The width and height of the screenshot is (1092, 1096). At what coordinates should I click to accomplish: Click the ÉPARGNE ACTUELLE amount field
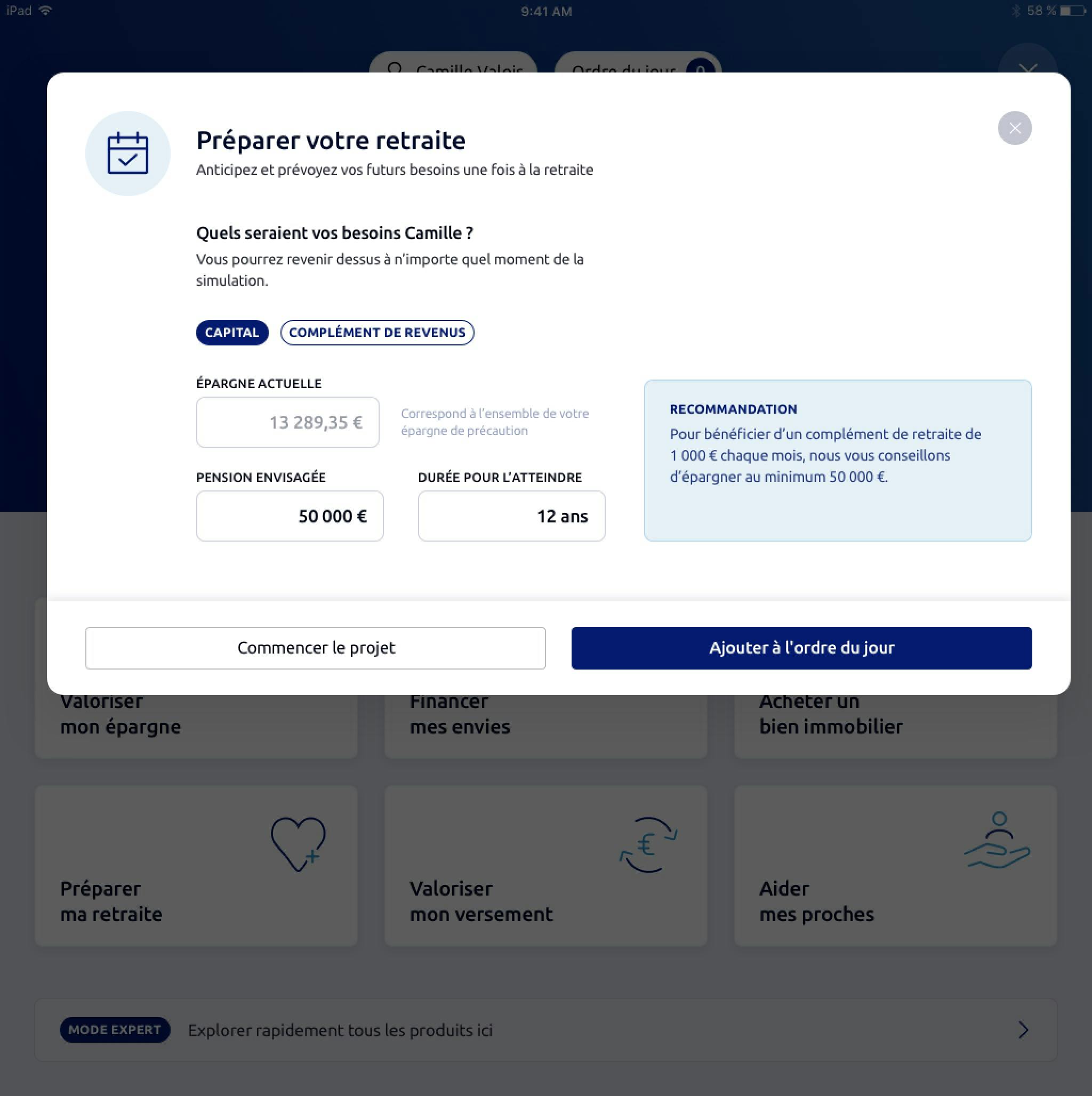coord(287,421)
